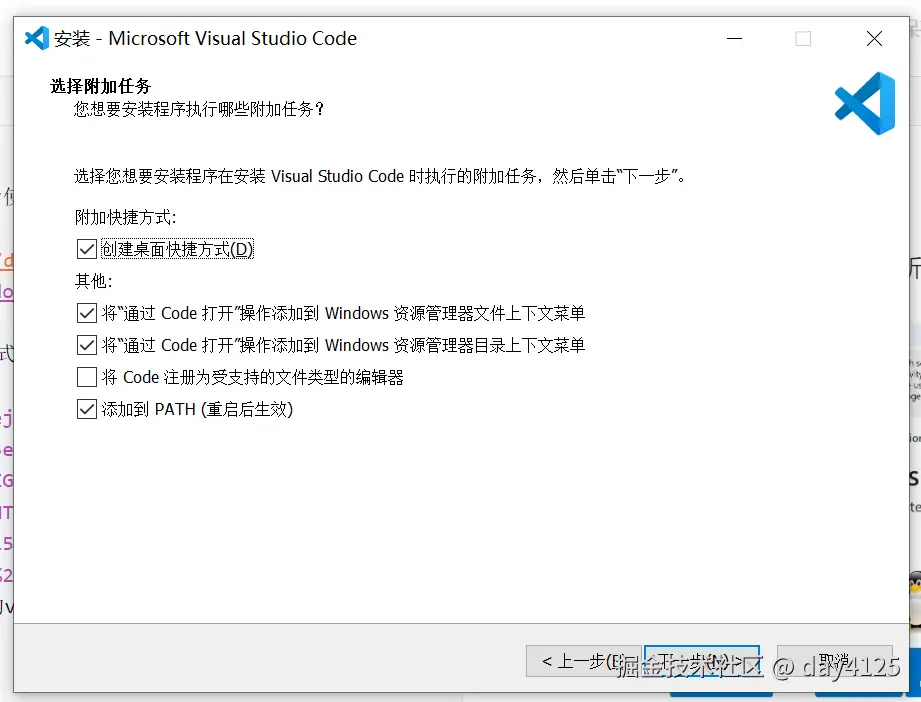Click the 取消 (Cancel) button
The width and height of the screenshot is (921, 702).
click(835, 661)
